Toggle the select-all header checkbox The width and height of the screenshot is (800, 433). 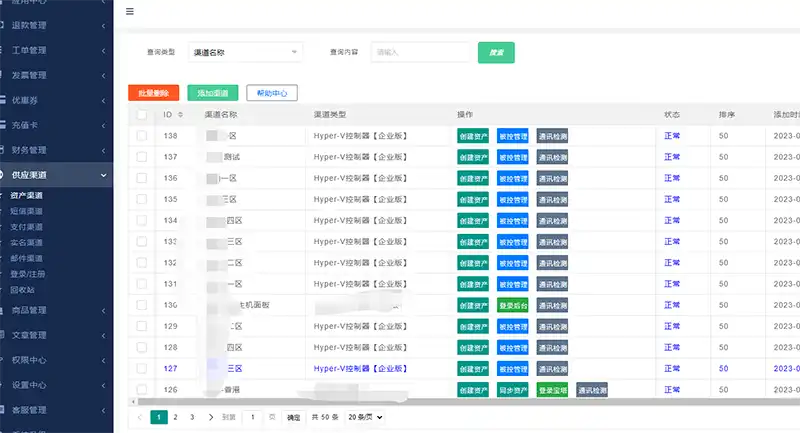(142, 115)
